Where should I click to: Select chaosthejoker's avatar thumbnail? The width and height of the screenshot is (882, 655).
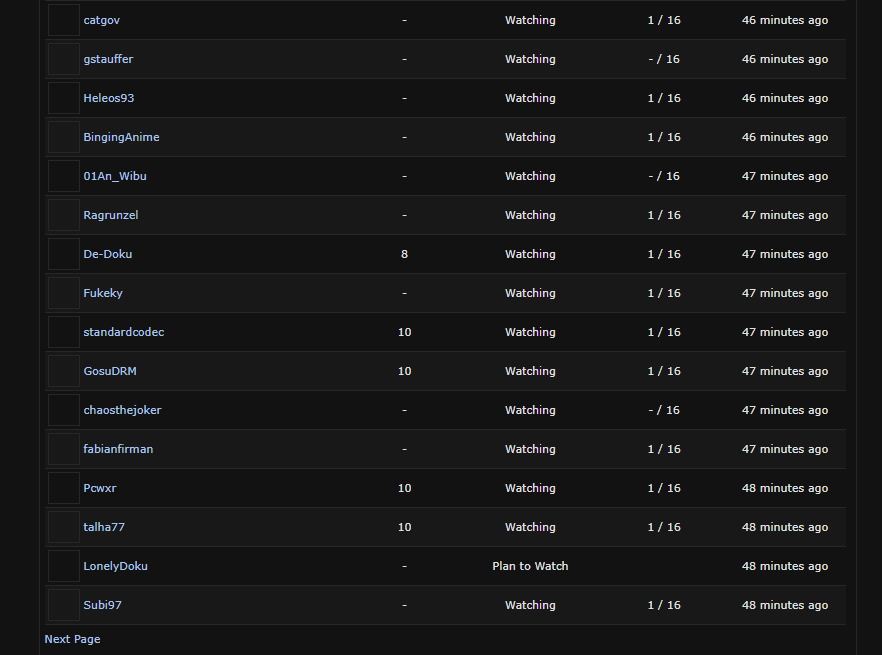[64, 410]
